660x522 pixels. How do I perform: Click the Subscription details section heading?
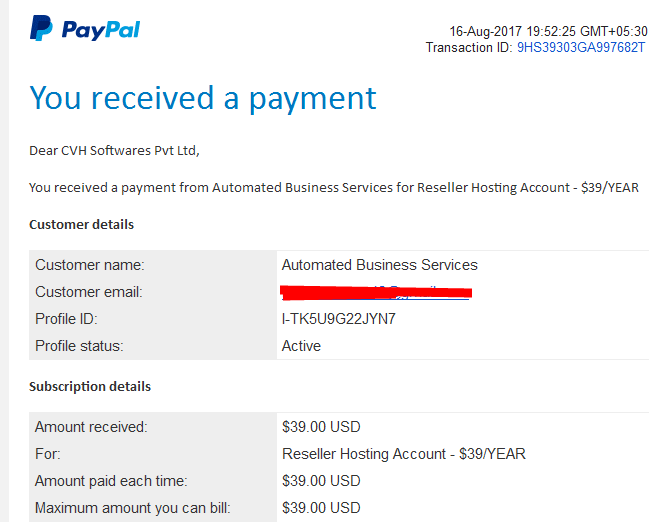pos(90,386)
